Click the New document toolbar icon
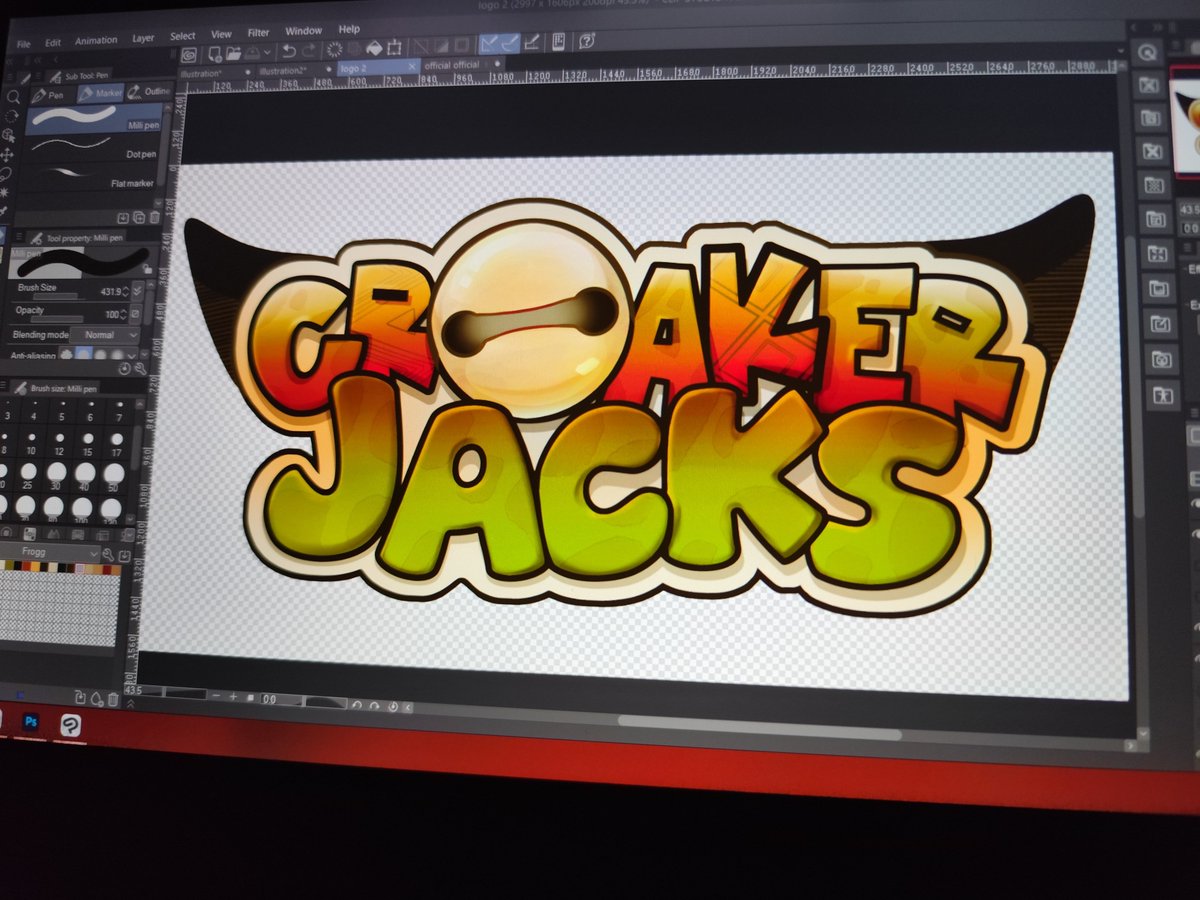Screen dimensions: 1200x900 pos(214,53)
